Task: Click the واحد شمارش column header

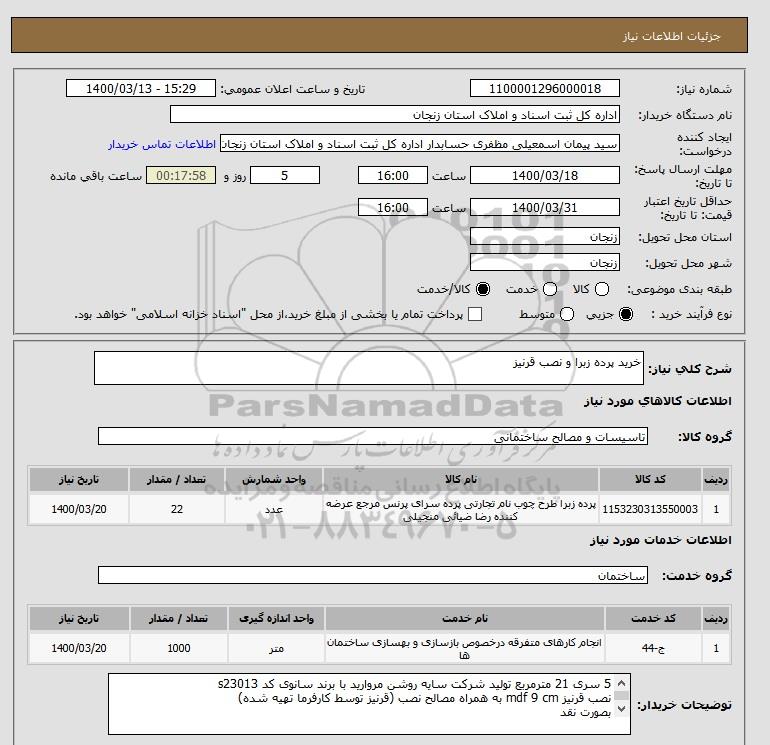Action: [274, 479]
